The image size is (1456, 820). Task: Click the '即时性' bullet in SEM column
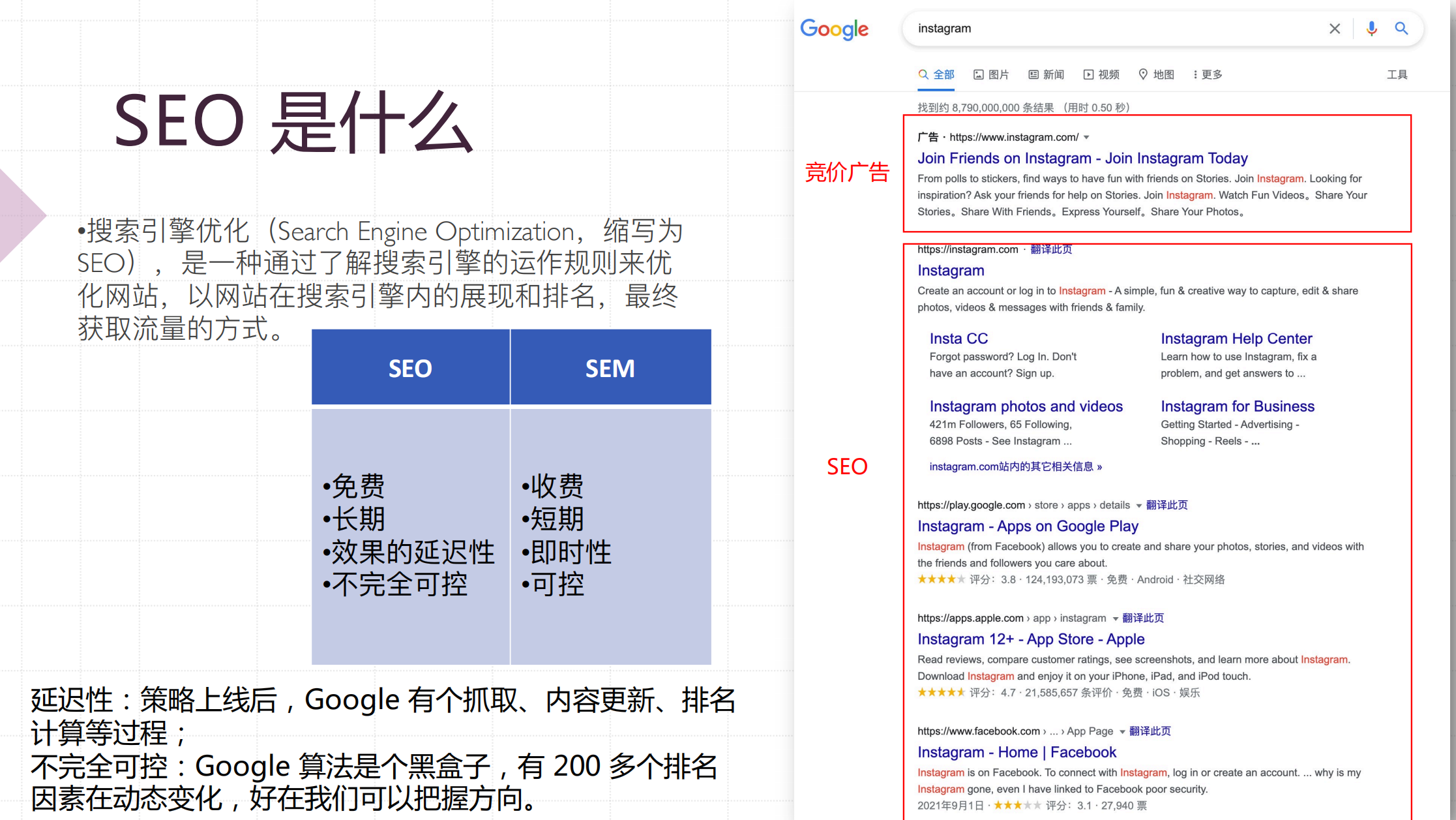(x=567, y=552)
